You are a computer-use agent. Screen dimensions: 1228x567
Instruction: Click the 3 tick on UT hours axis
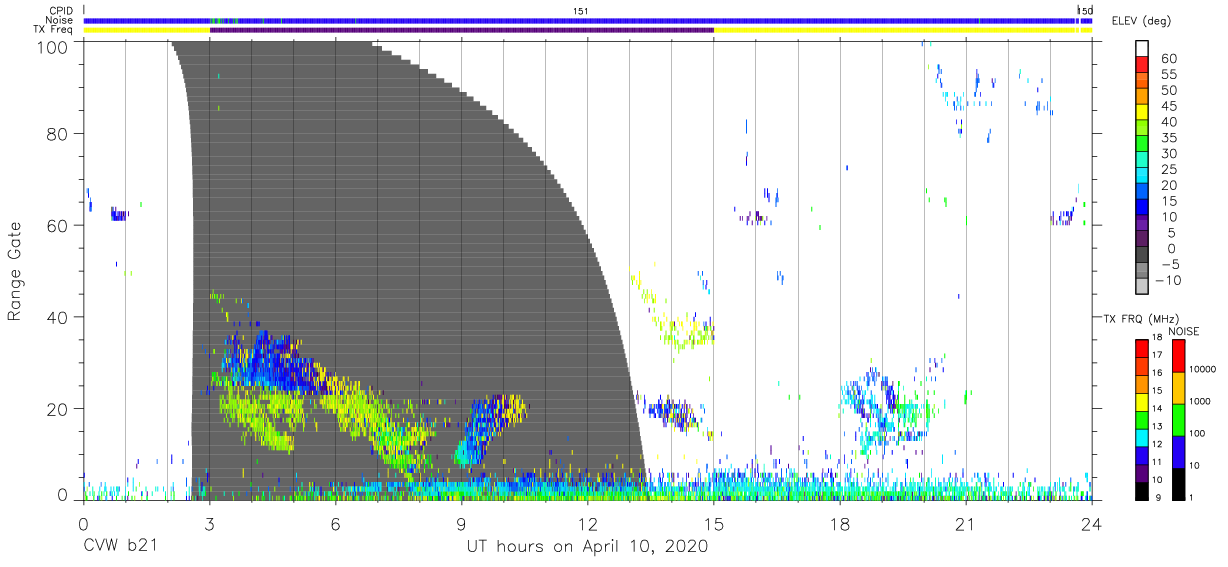tap(209, 523)
